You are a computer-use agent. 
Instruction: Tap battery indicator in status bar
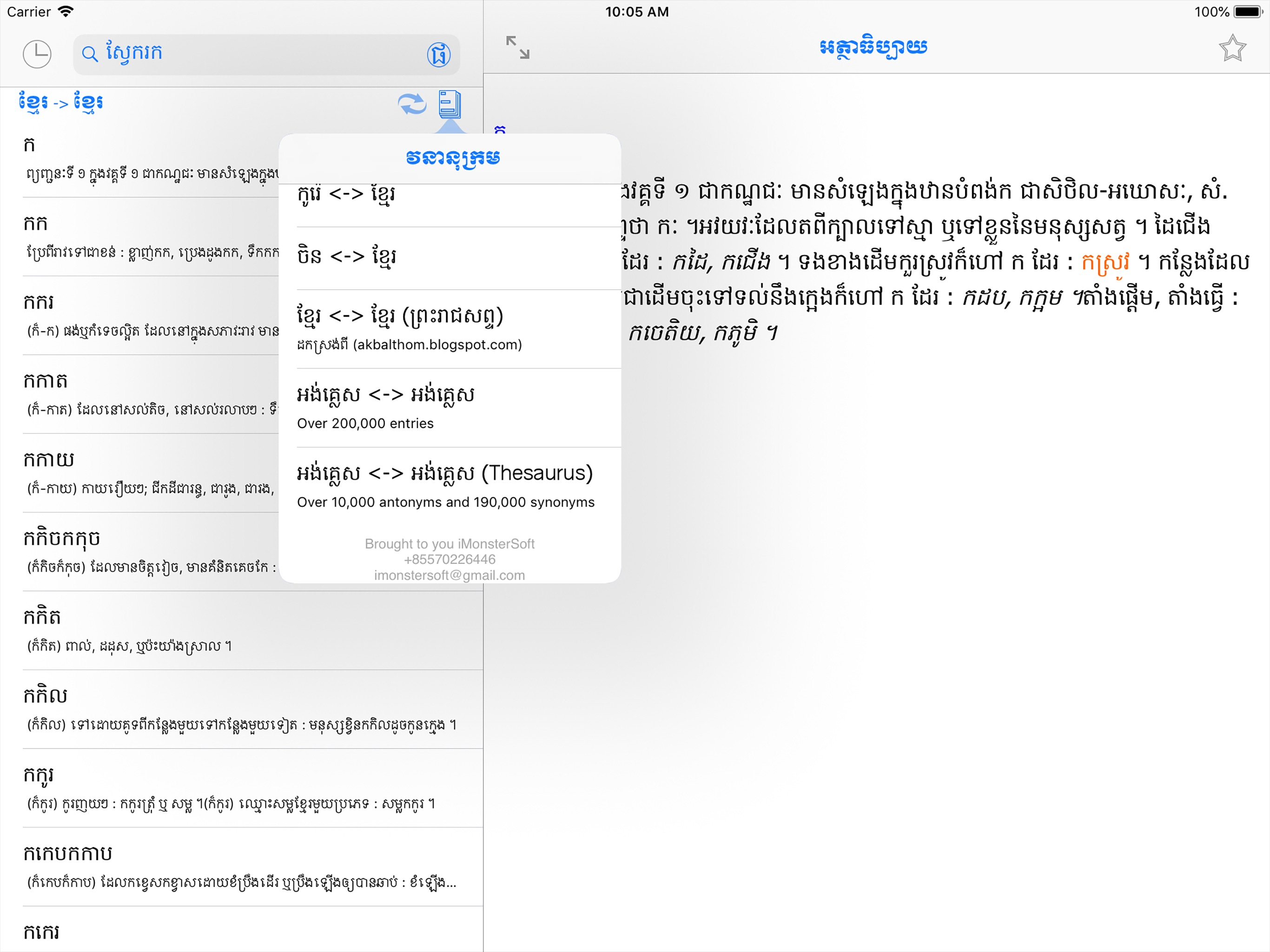tap(1247, 12)
